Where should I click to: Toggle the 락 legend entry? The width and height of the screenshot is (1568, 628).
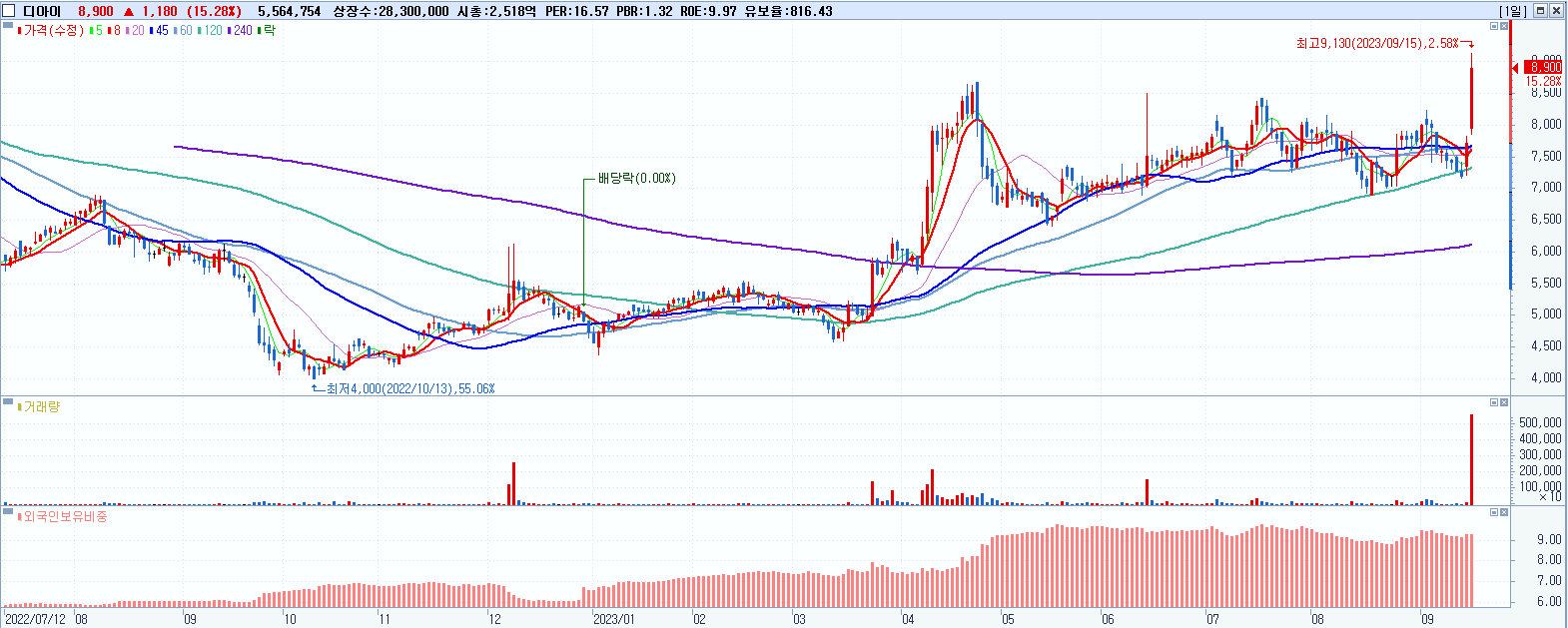coord(267,31)
